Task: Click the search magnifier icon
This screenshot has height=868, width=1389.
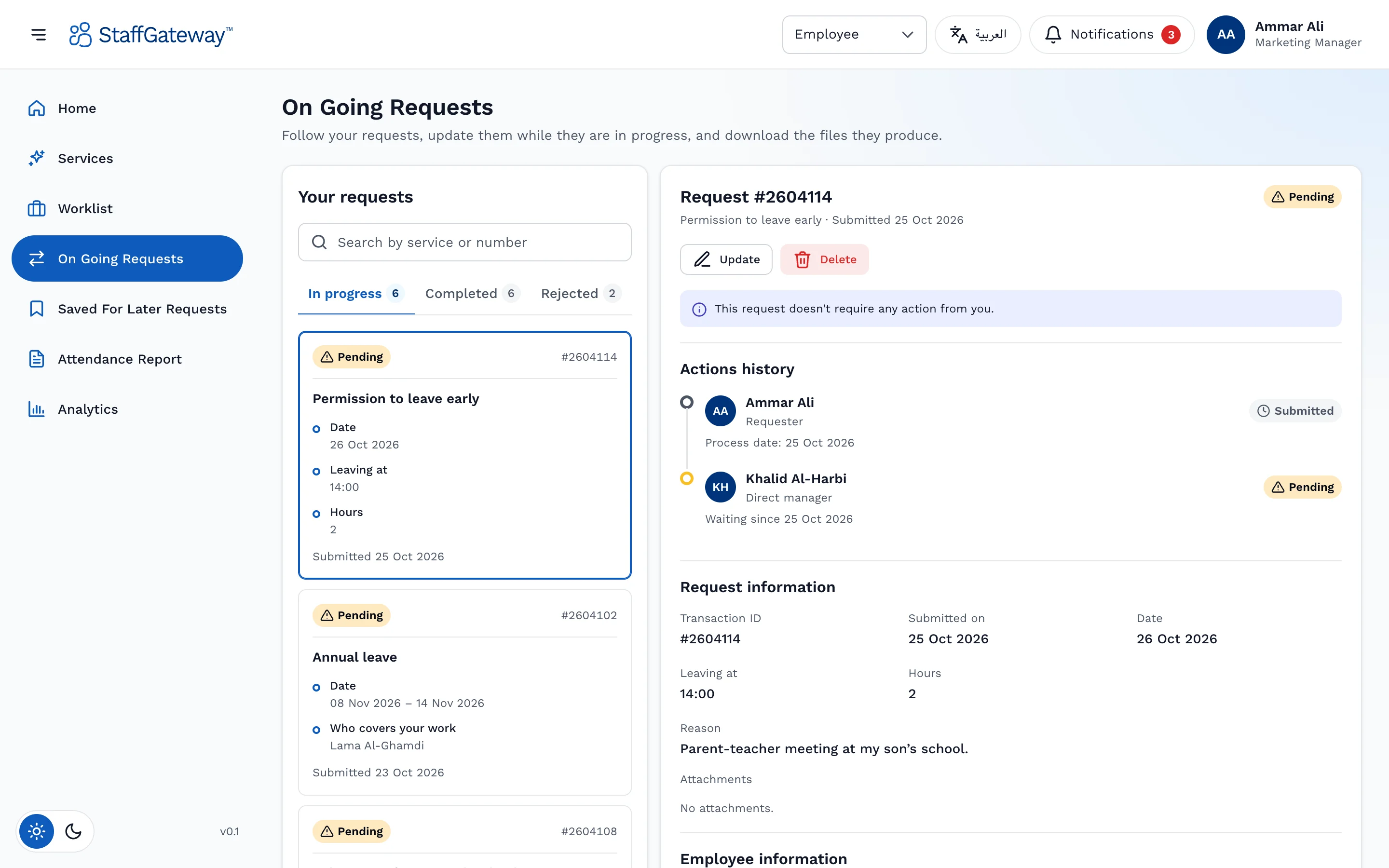Action: pos(320,242)
